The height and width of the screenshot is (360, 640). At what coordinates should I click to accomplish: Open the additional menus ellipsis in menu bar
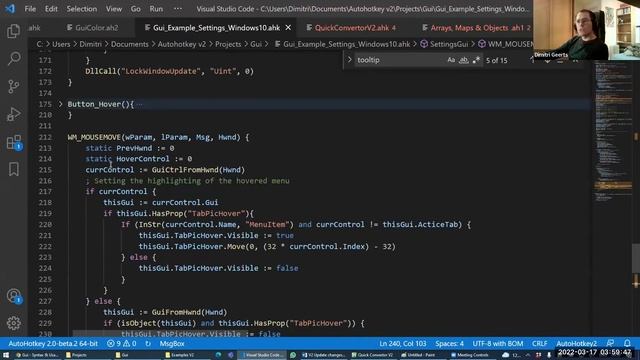178,9
